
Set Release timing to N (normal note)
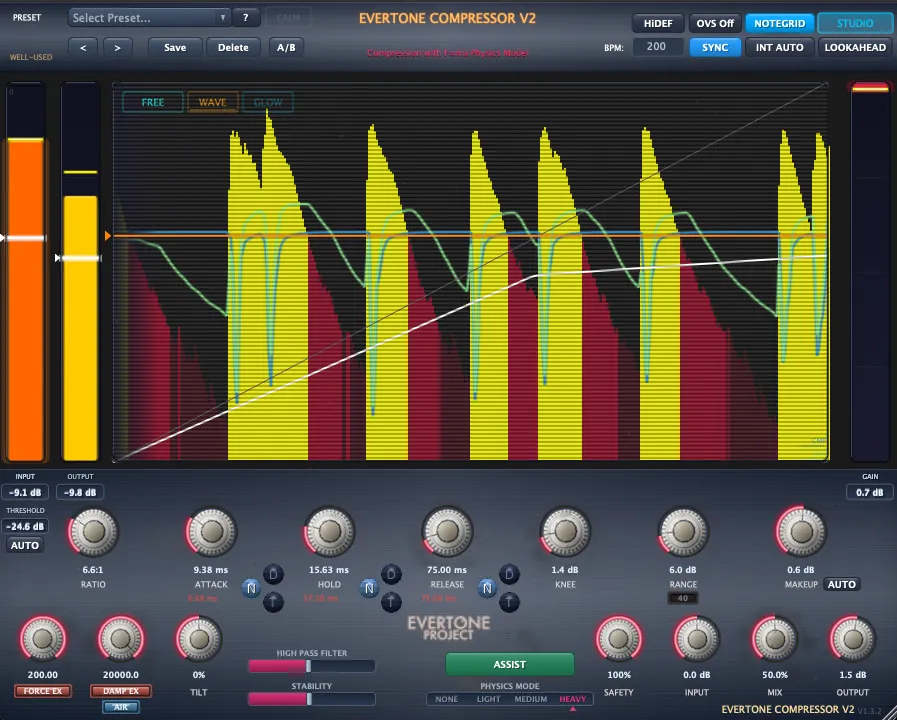[x=487, y=588]
